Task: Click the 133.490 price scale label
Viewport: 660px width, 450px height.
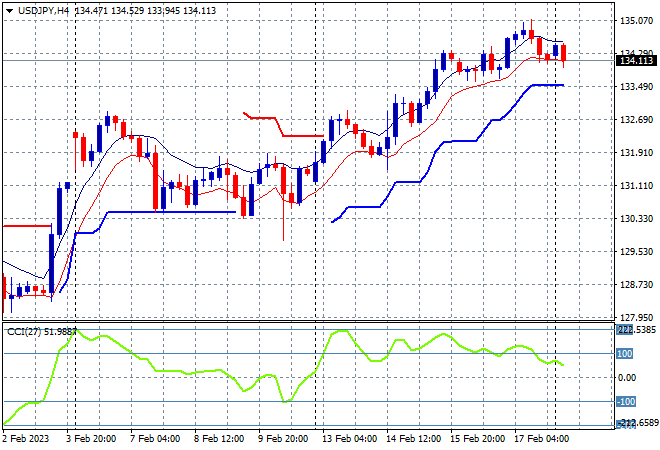Action: tap(636, 87)
